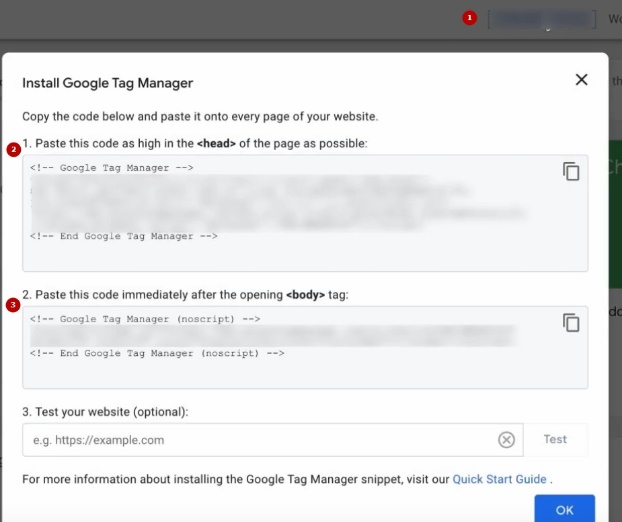Copy the body noscript snippet code
622x522 pixels.
pyautogui.click(x=571, y=322)
